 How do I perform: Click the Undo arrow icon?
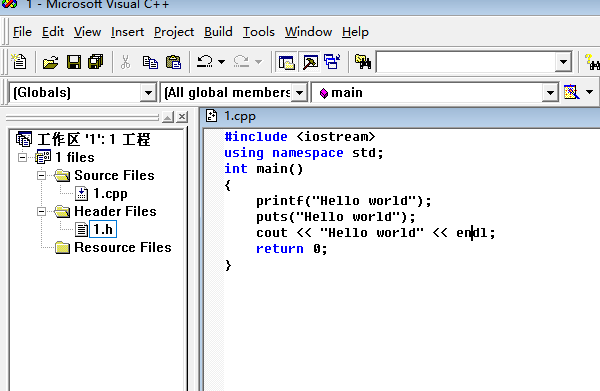205,61
